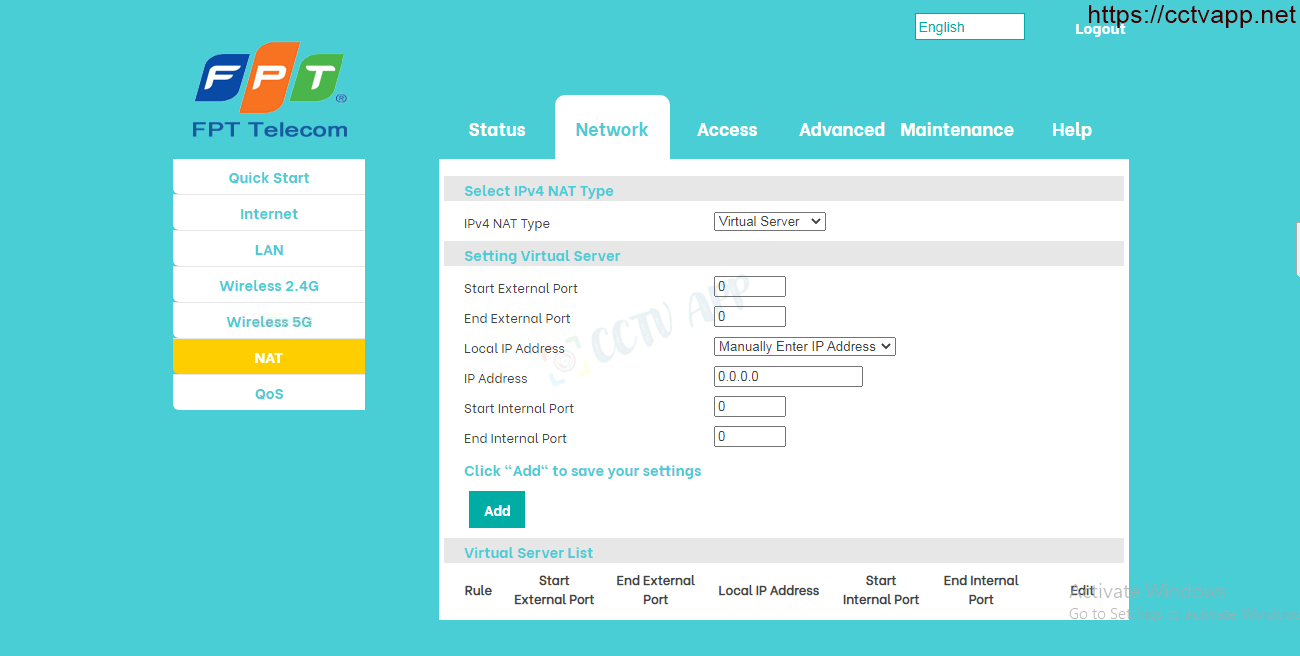Select Internet in the sidebar menu
Viewport: 1300px width, 656px height.
(269, 214)
